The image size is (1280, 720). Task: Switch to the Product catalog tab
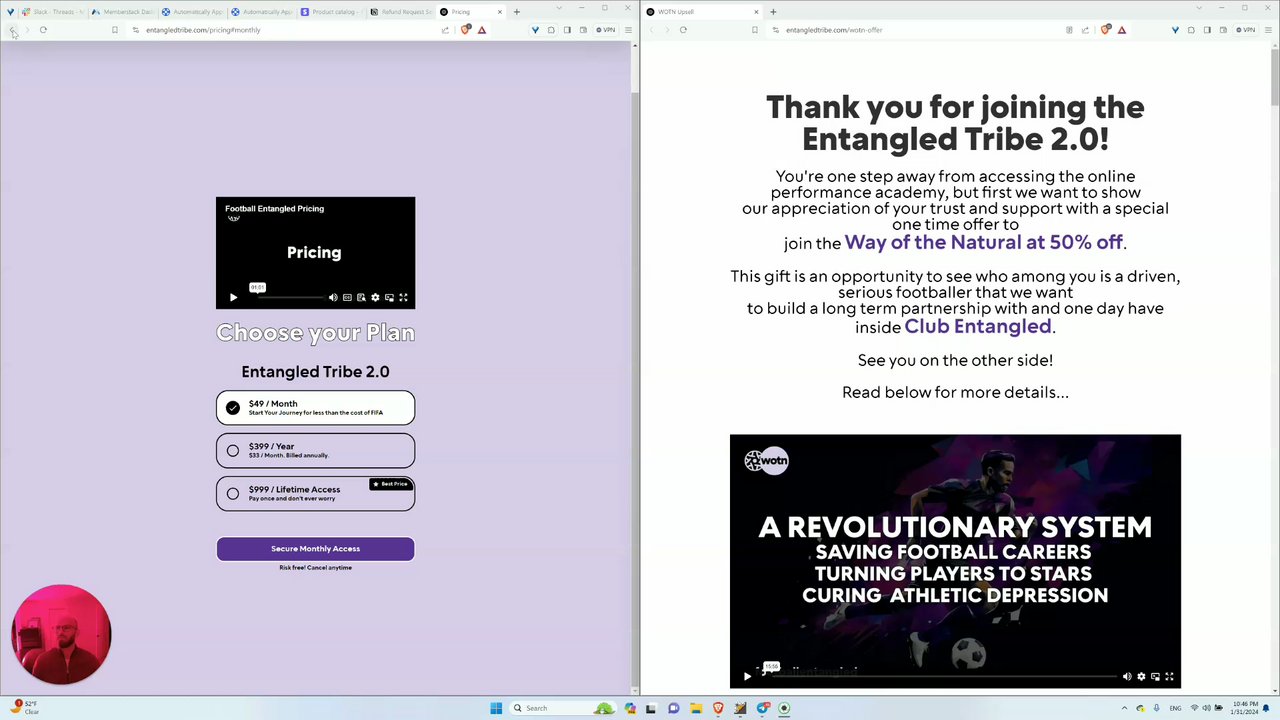coord(331,12)
